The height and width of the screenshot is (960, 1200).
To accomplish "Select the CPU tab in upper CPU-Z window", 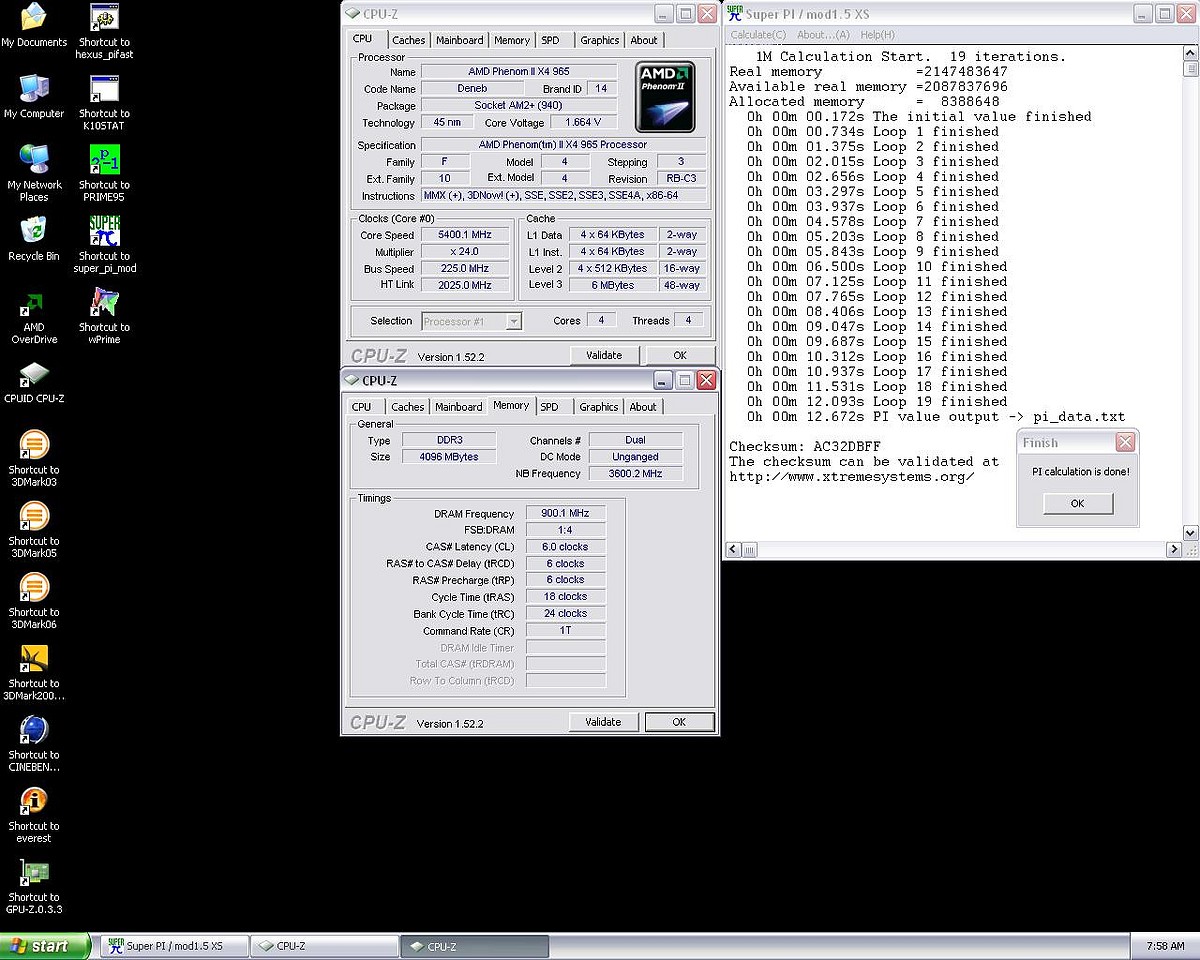I will (363, 39).
